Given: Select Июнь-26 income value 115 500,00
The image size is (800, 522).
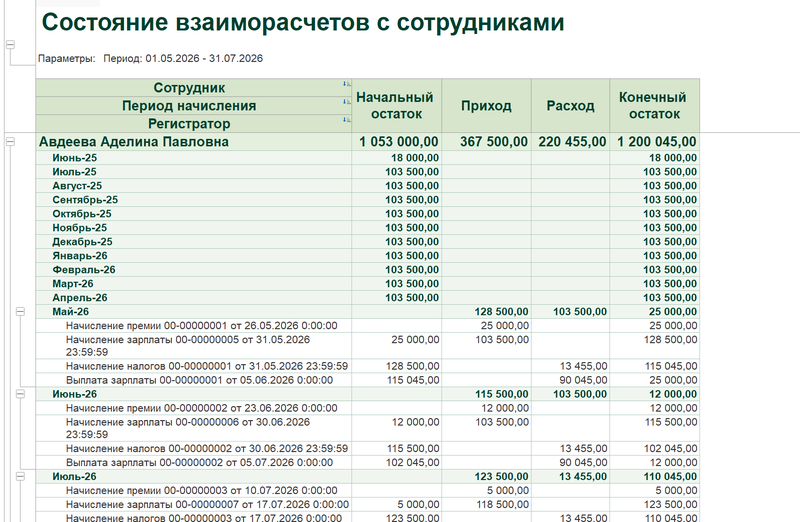Looking at the screenshot, I should pos(486,394).
